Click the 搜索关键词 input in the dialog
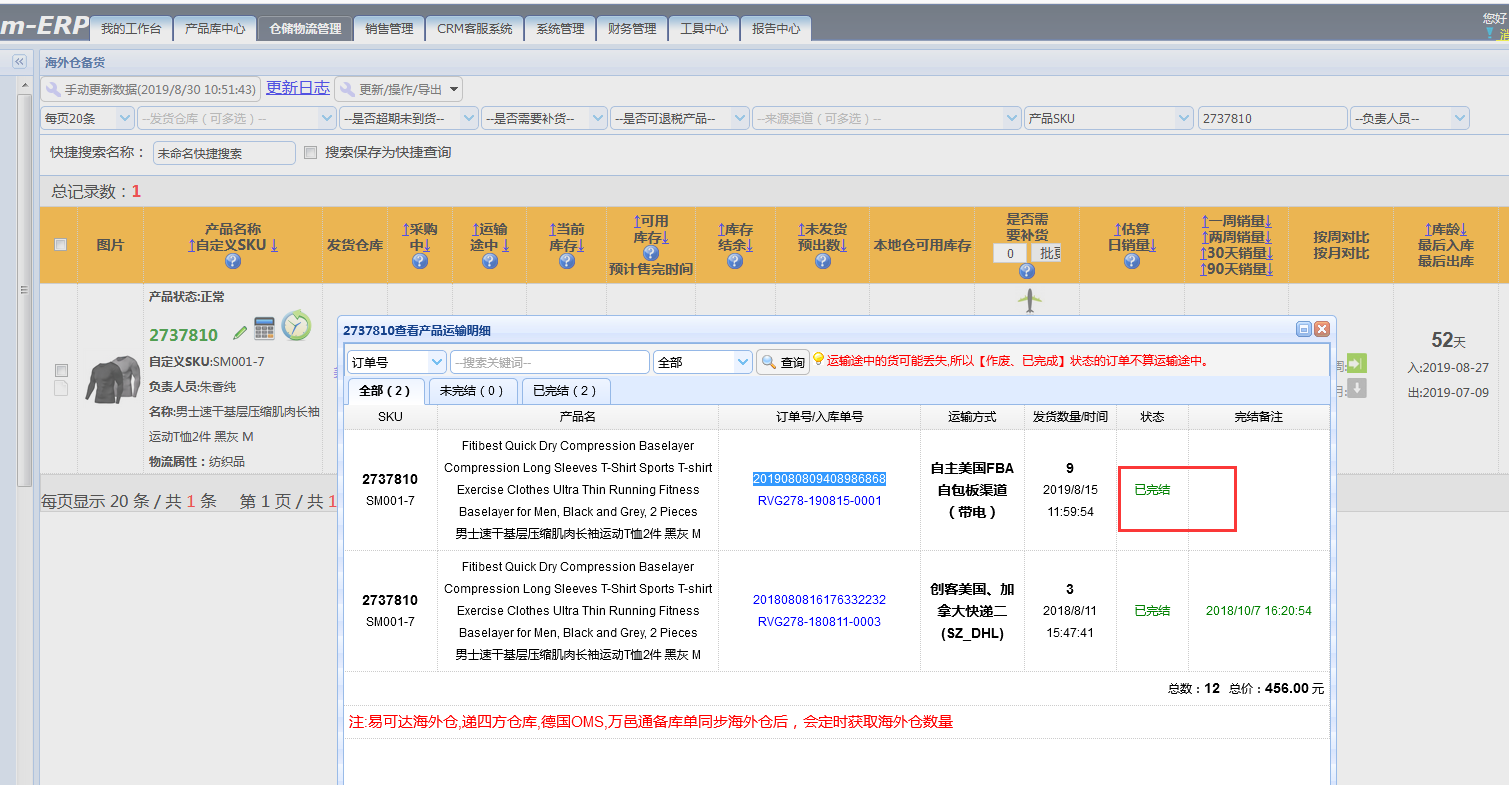The width and height of the screenshot is (1509, 785). (550, 362)
